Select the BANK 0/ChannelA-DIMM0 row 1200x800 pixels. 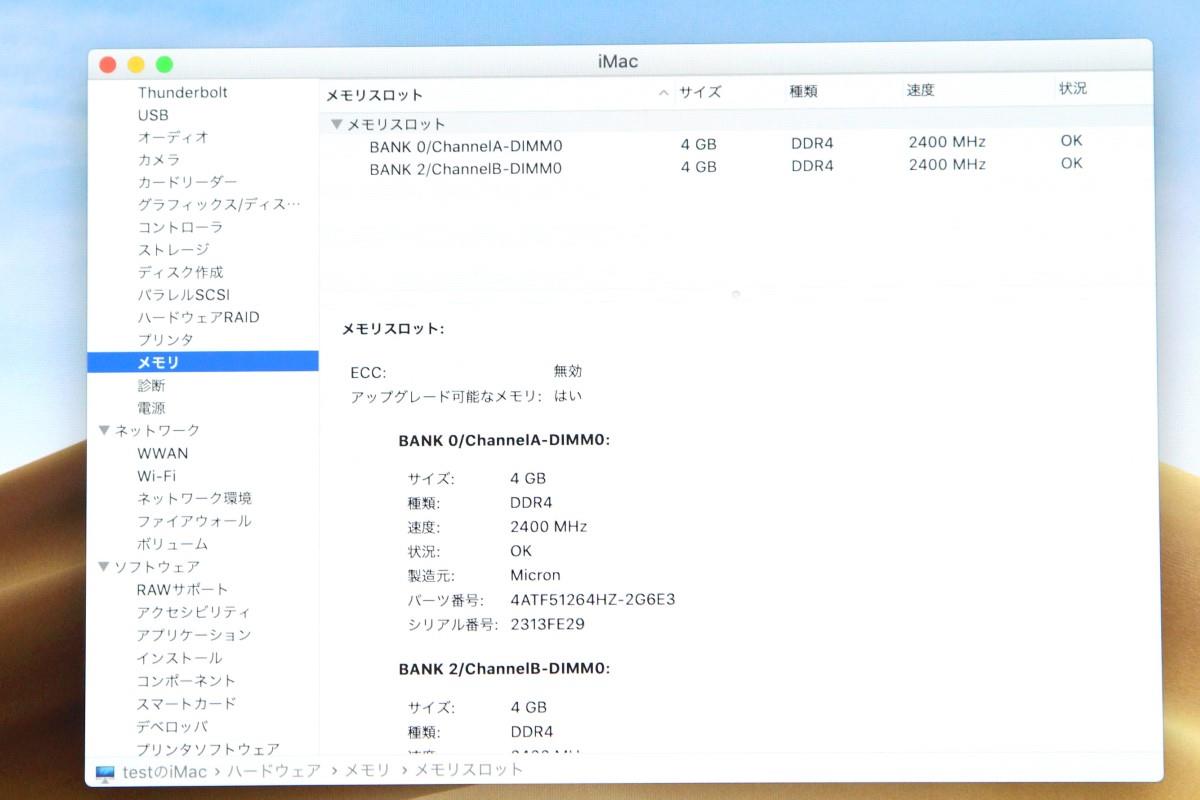466,145
